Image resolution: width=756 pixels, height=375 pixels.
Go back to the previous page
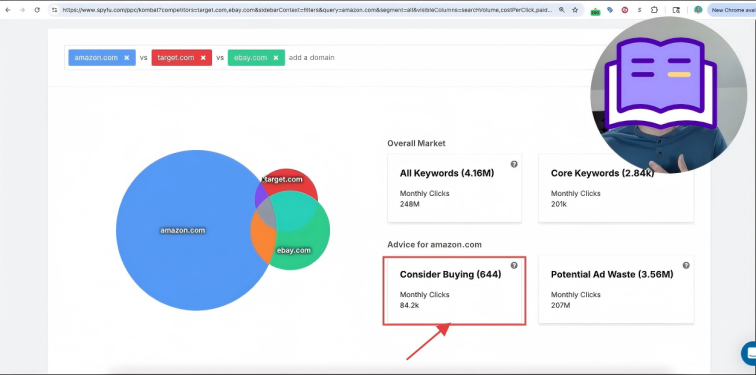pyautogui.click(x=8, y=10)
